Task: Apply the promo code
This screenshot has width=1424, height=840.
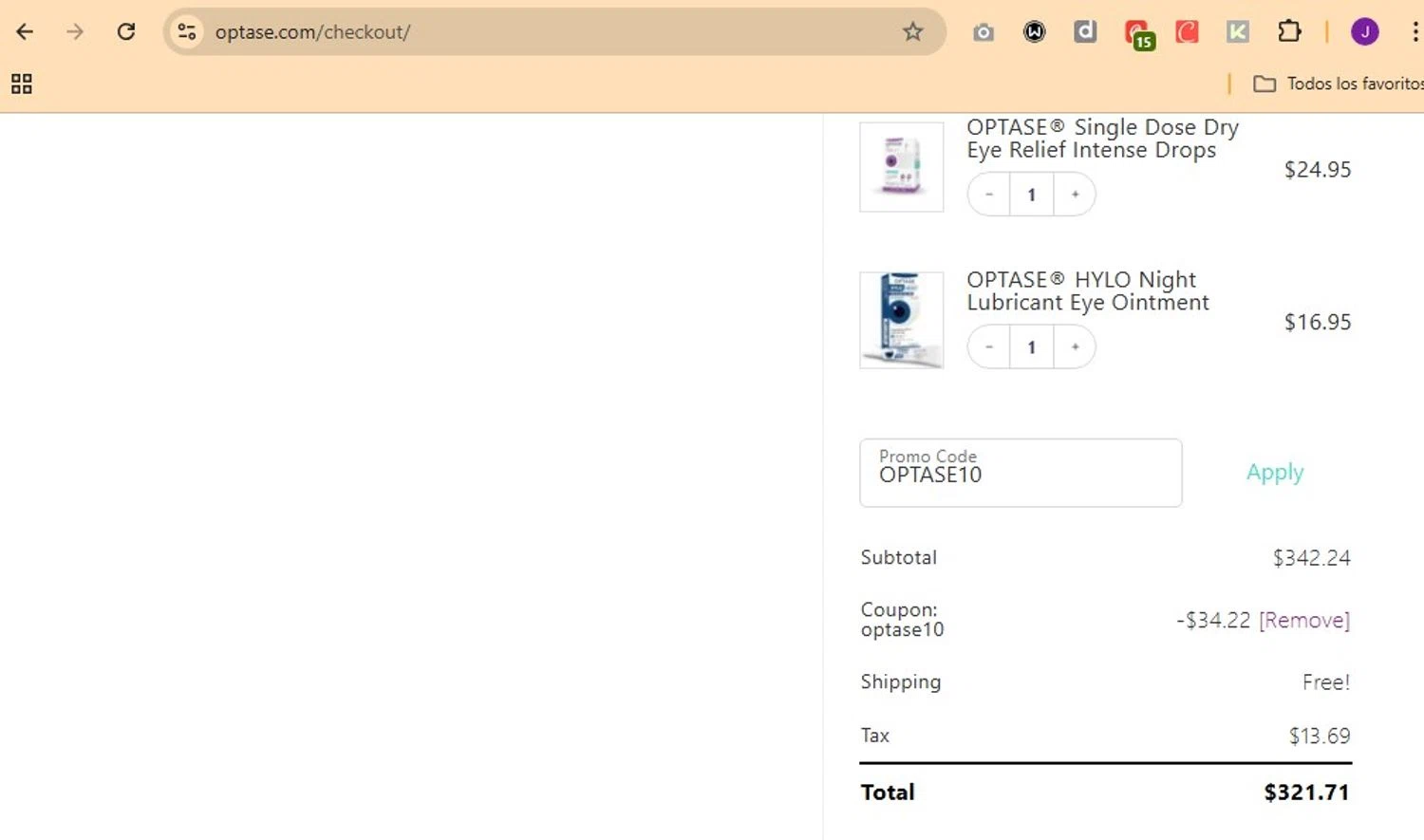Action: (1275, 473)
